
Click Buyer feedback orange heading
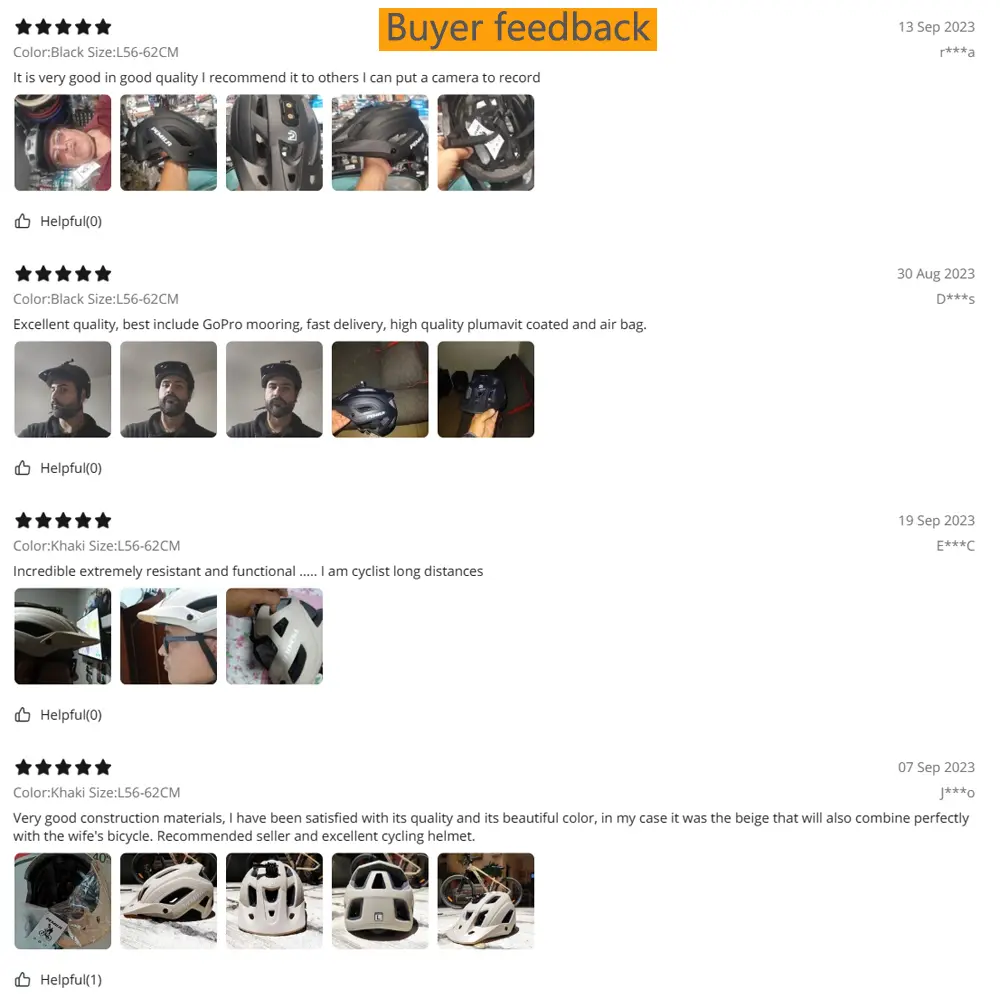tap(518, 29)
